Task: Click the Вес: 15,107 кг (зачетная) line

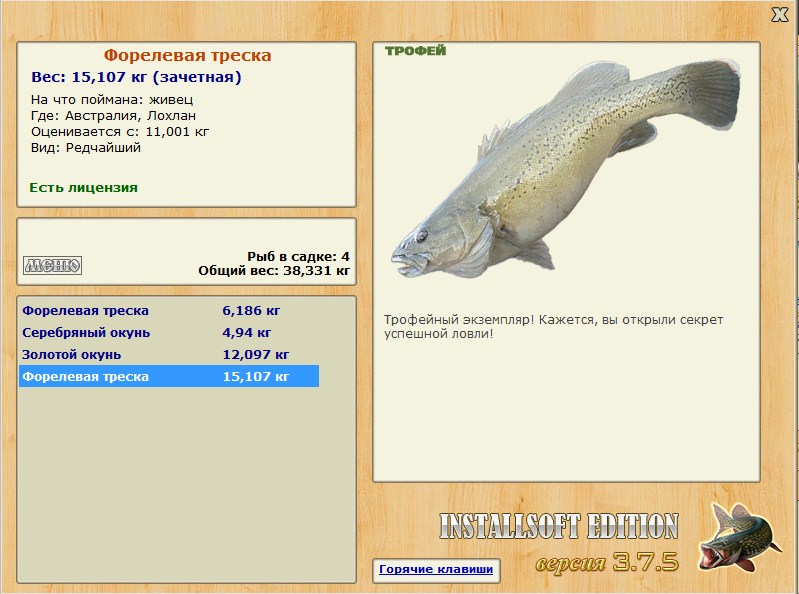Action: [136, 77]
